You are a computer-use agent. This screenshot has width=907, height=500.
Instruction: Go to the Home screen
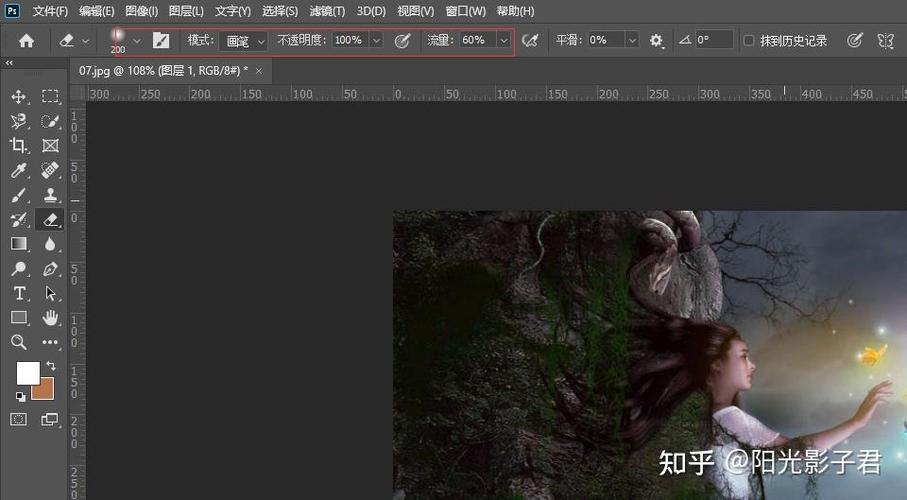pos(26,41)
